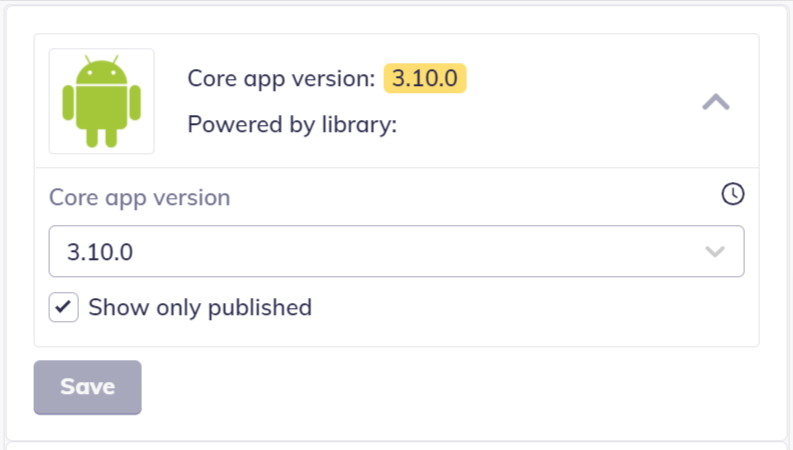The image size is (793, 450).
Task: Uncheck the Show only published checkbox
Action: click(x=64, y=307)
